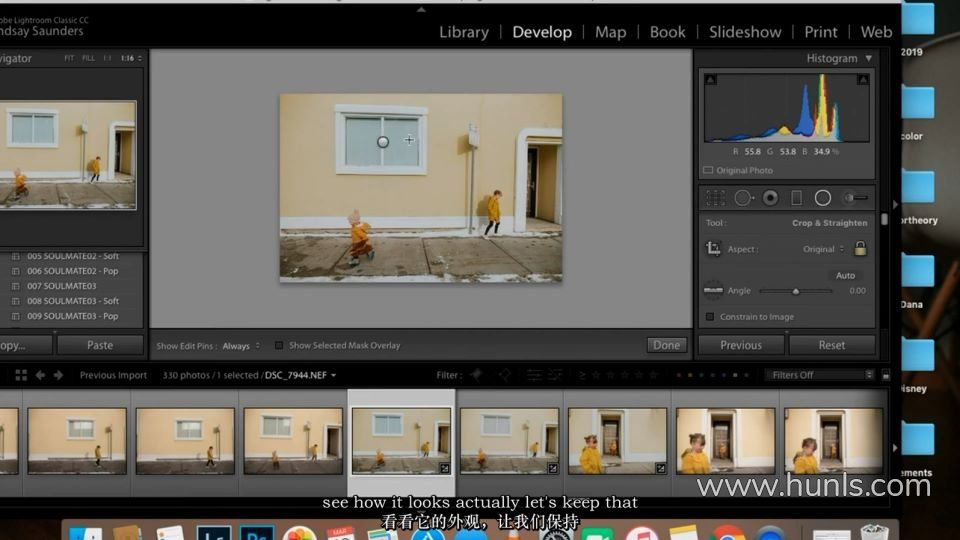
Task: Click the go forward arrow above filmstrip
Action: 58,375
